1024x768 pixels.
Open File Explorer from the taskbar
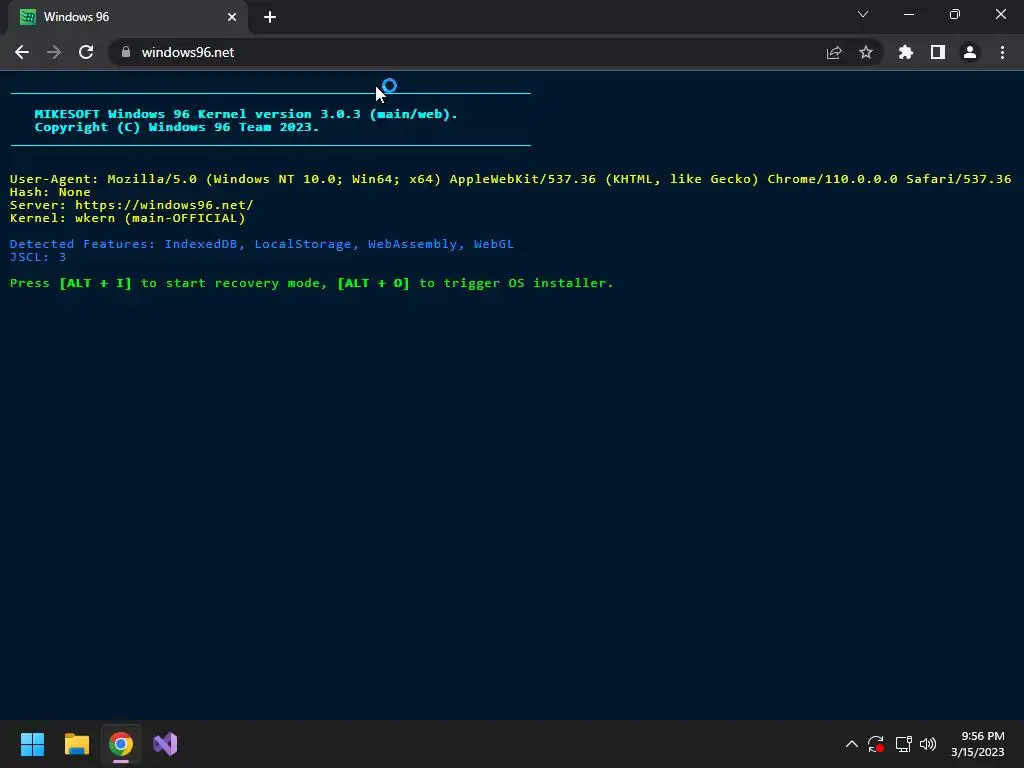[76, 744]
